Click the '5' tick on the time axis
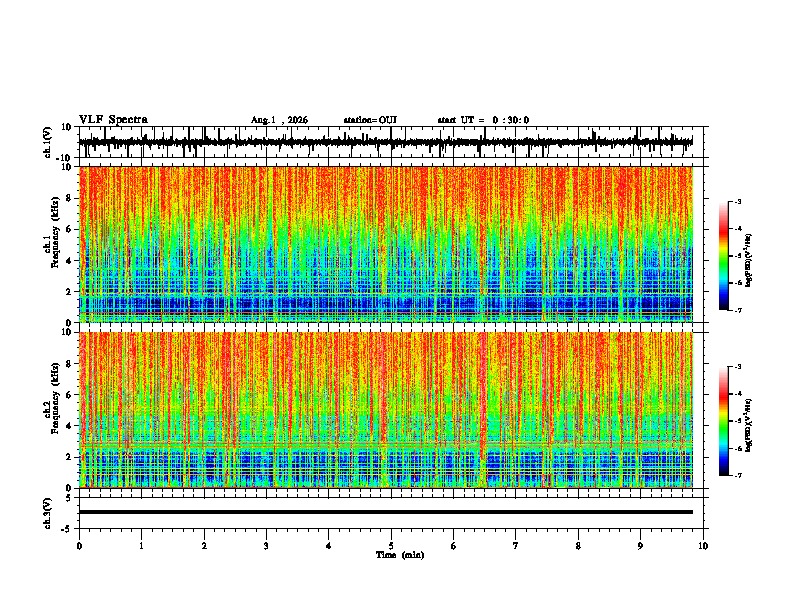Screen dimensions: 792x612 pyautogui.click(x=391, y=546)
